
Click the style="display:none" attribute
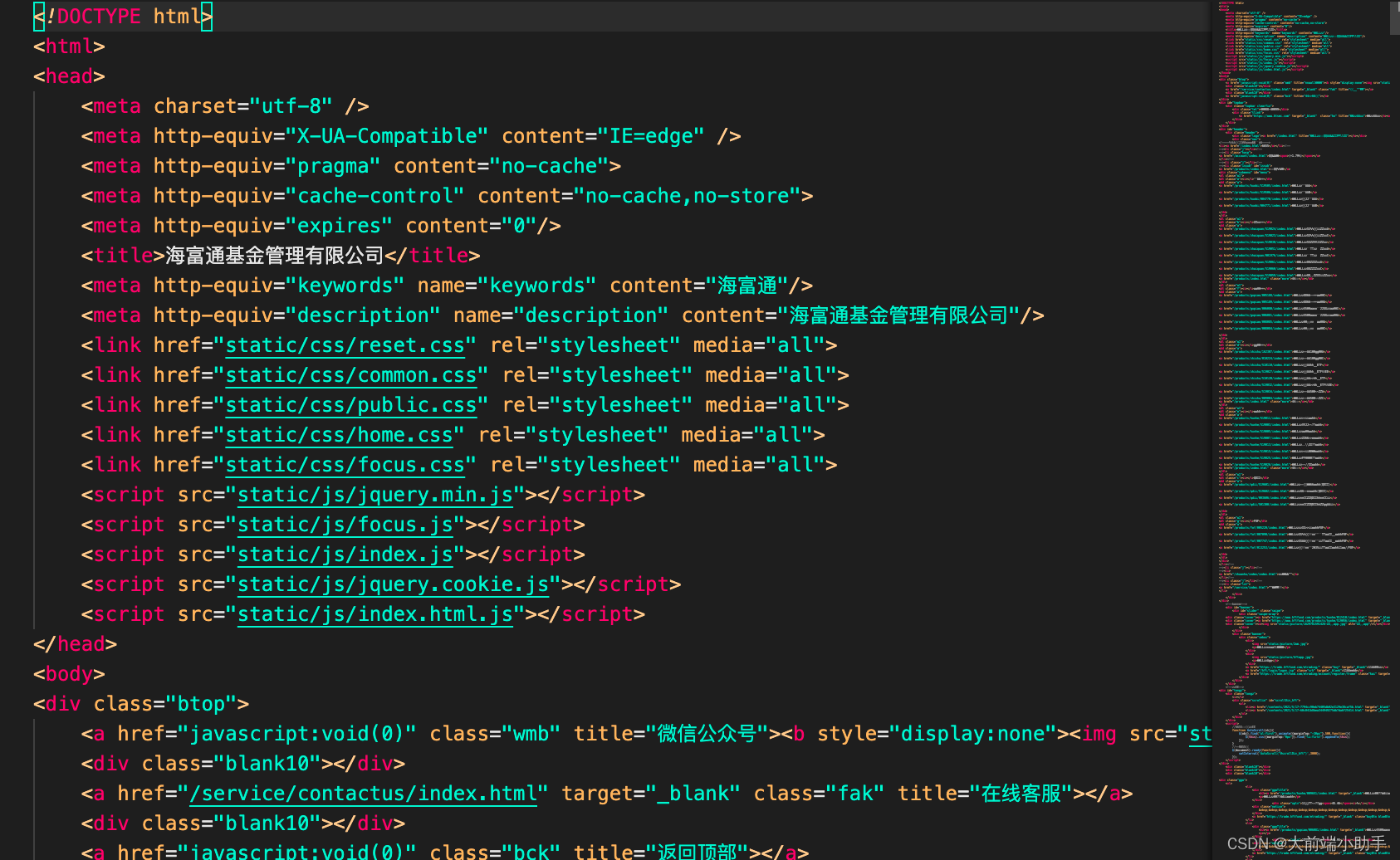937,734
